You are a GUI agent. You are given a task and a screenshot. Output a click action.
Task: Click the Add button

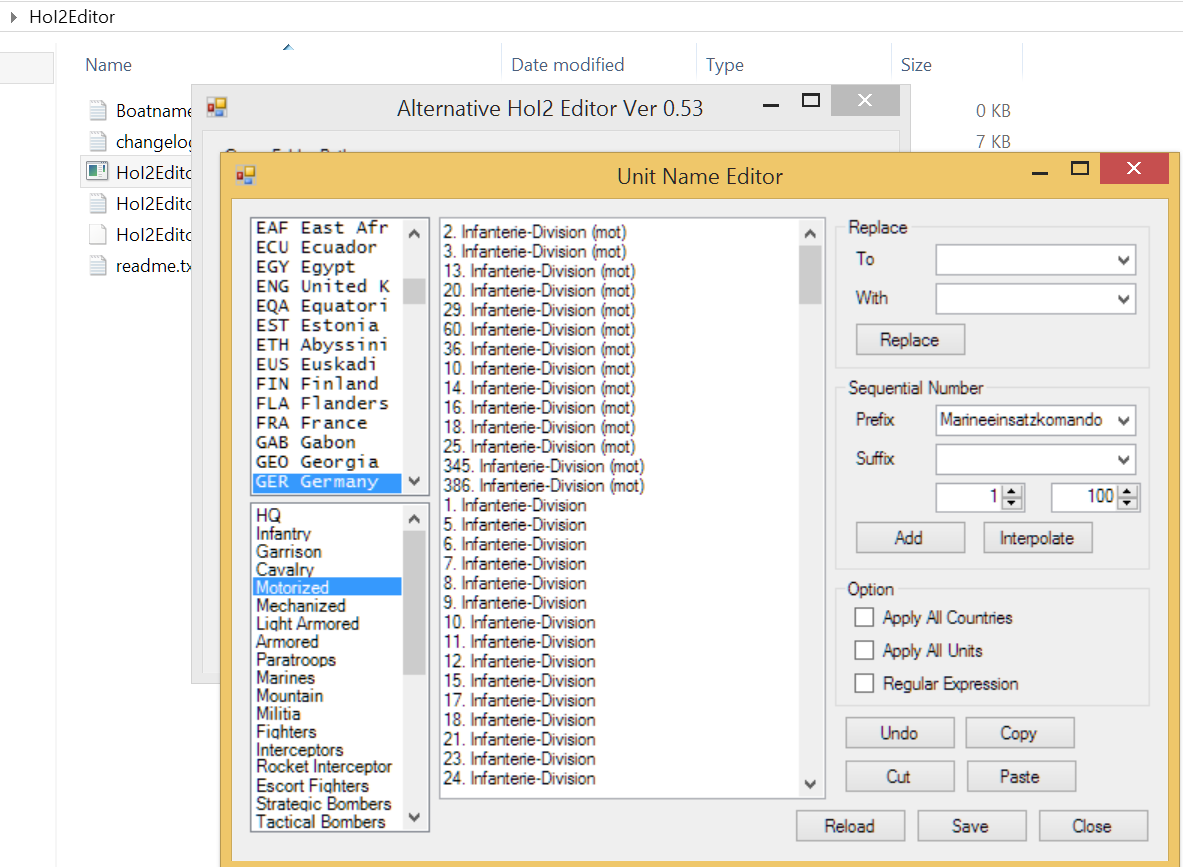pos(910,538)
